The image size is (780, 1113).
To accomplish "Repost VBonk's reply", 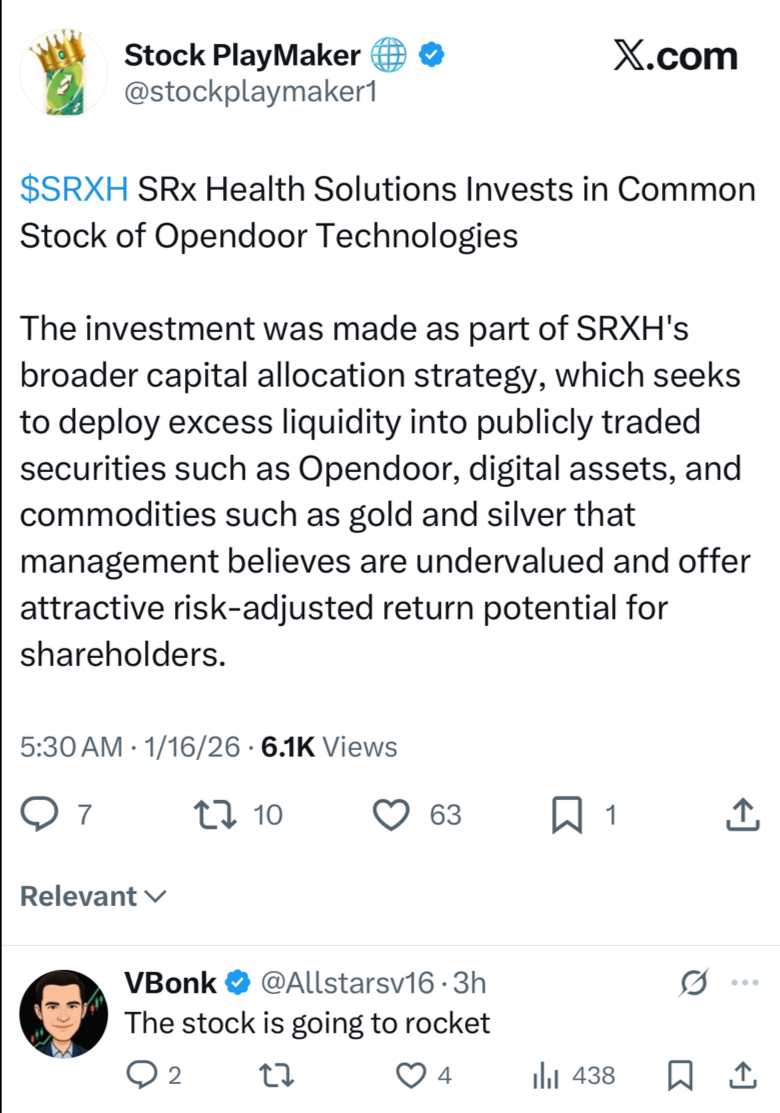I will [277, 1075].
